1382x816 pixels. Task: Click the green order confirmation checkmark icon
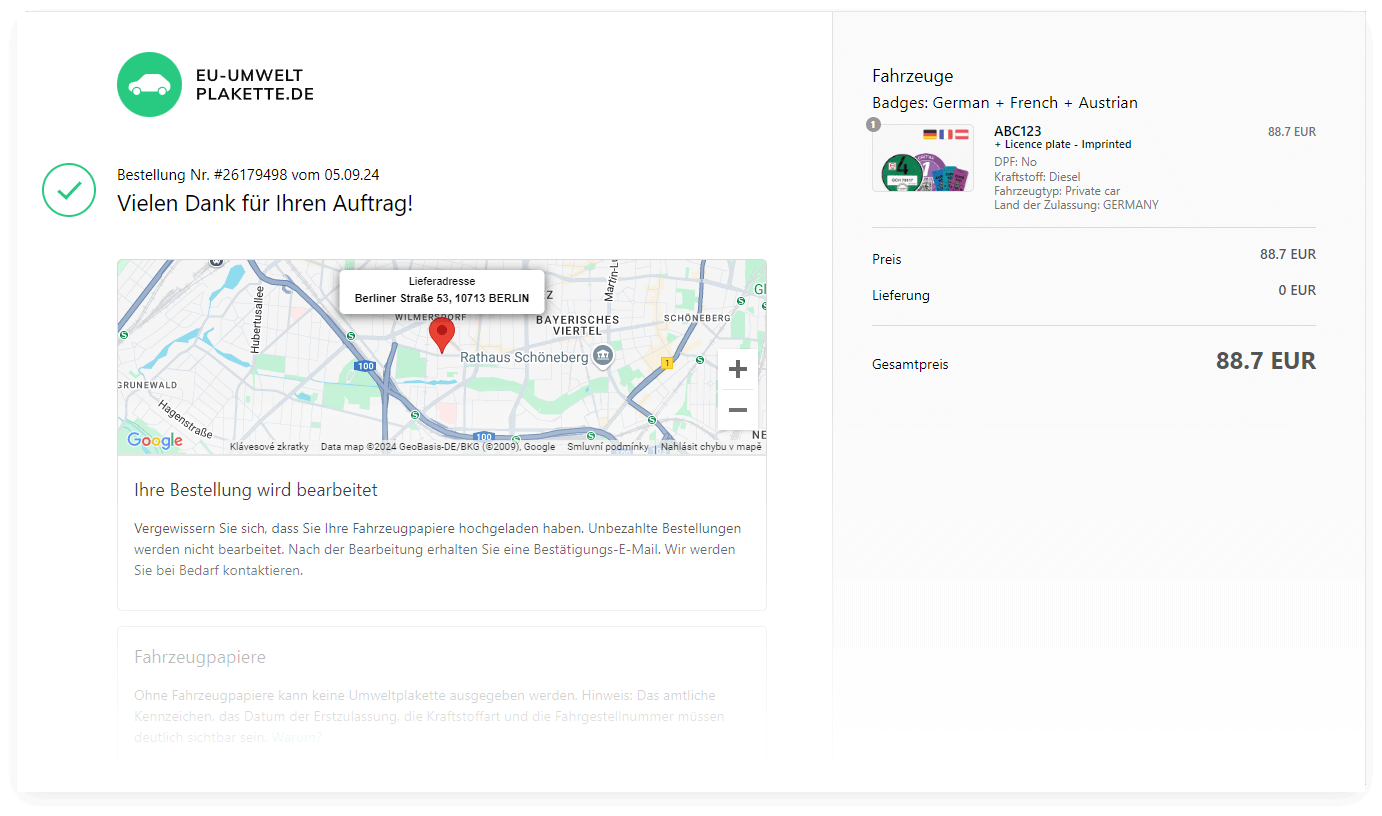coord(68,190)
